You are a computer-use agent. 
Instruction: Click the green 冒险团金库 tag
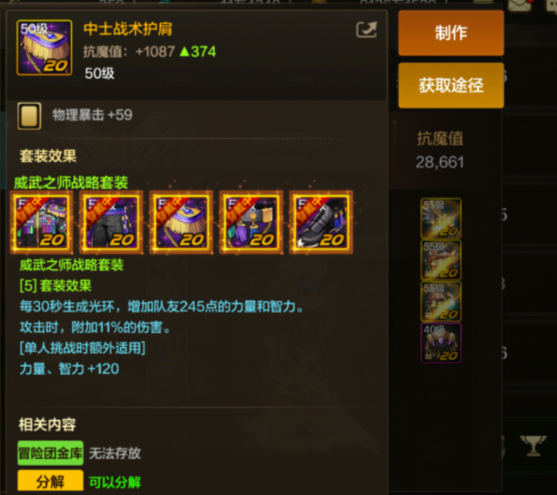click(50, 453)
